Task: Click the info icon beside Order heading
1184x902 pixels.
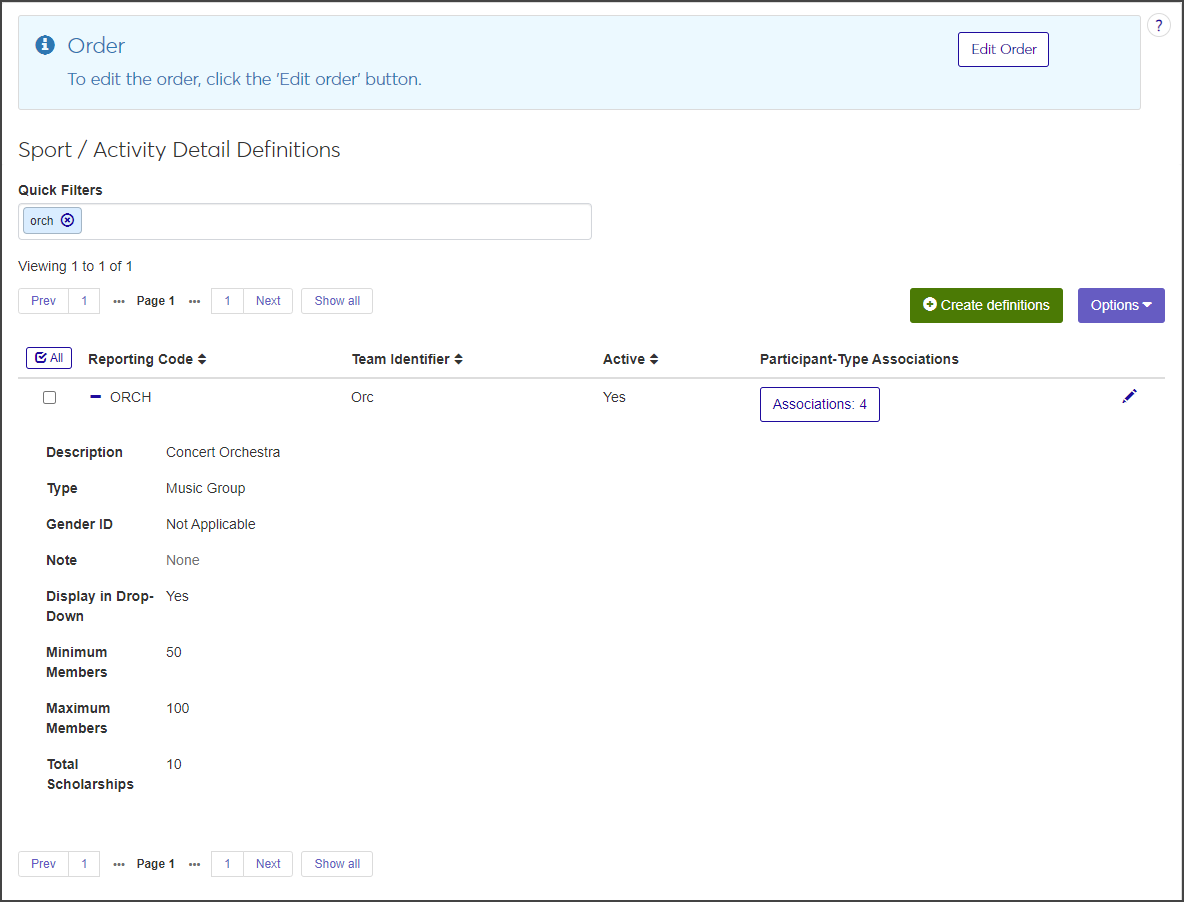Action: 44,45
